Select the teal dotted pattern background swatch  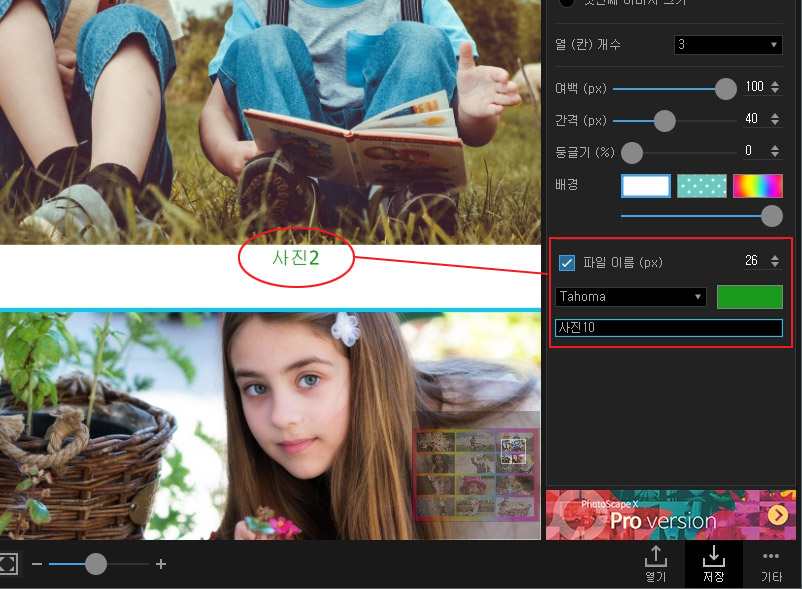[x=702, y=186]
